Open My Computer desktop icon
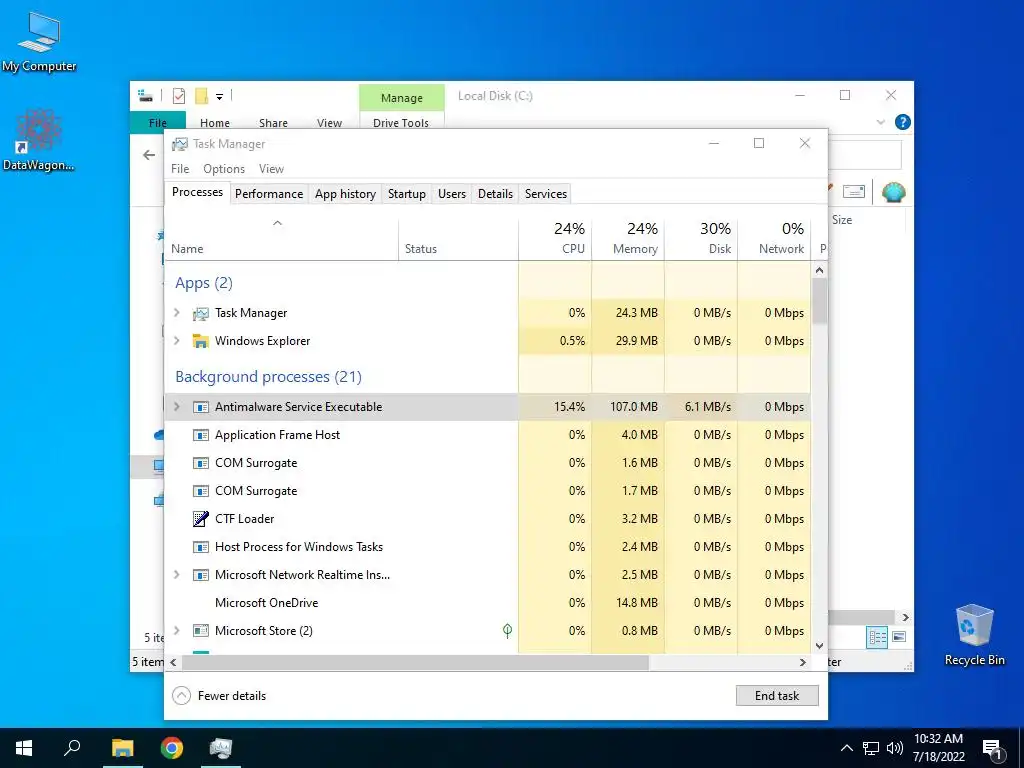 (x=39, y=40)
